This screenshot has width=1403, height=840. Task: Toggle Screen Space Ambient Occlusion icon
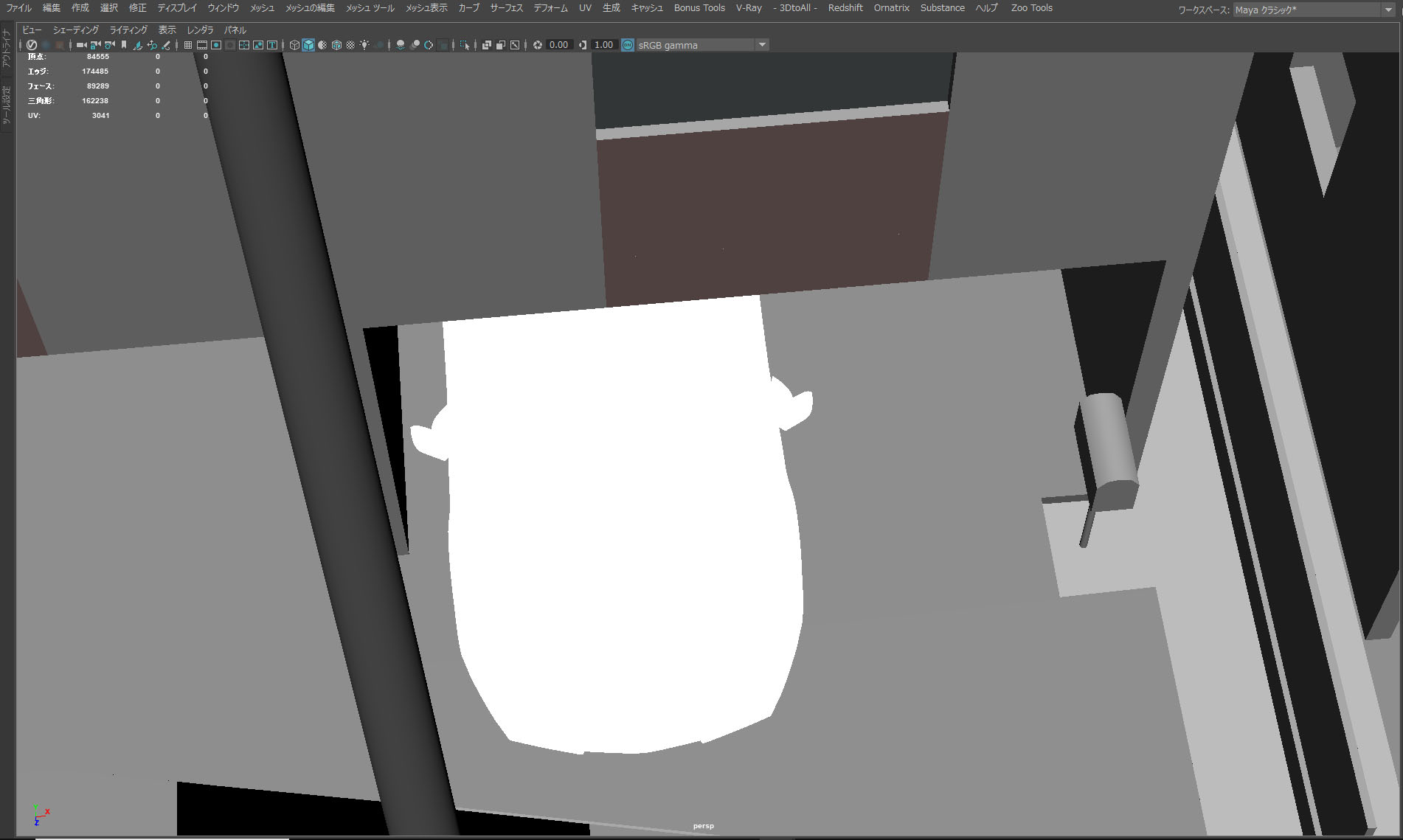point(401,45)
